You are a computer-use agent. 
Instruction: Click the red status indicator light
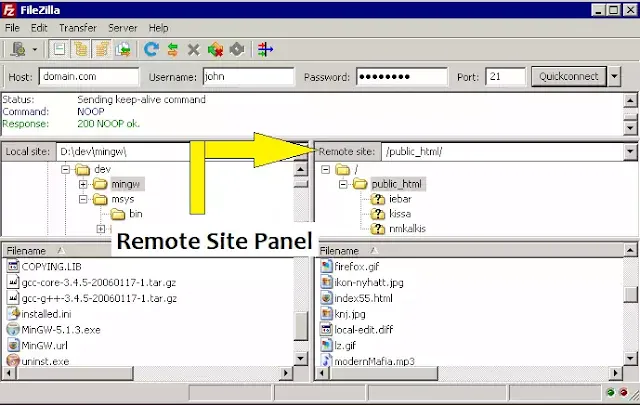(623, 393)
